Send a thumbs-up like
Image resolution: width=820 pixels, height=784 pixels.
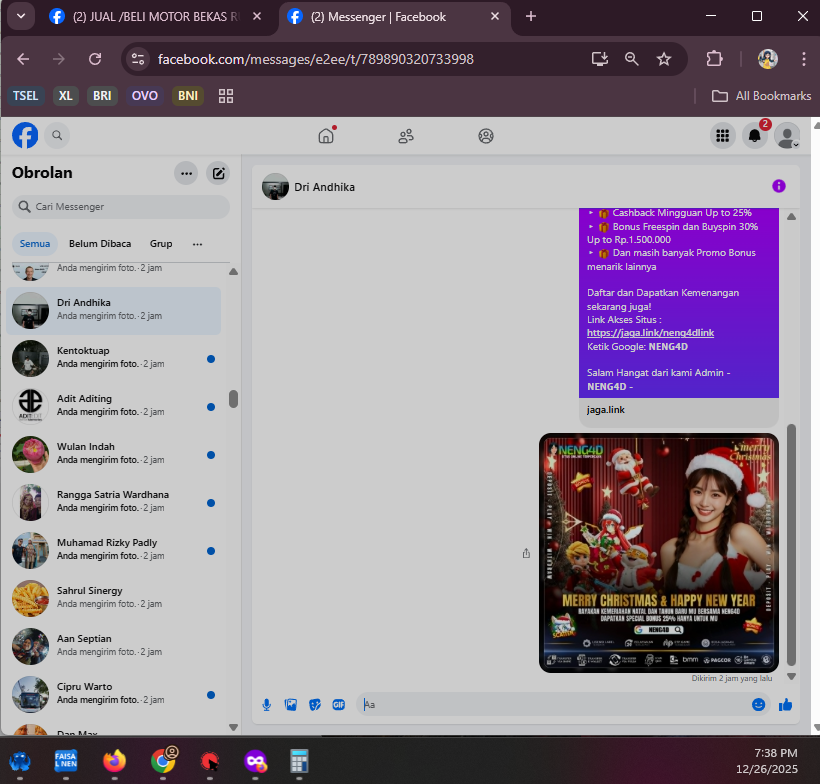(785, 705)
